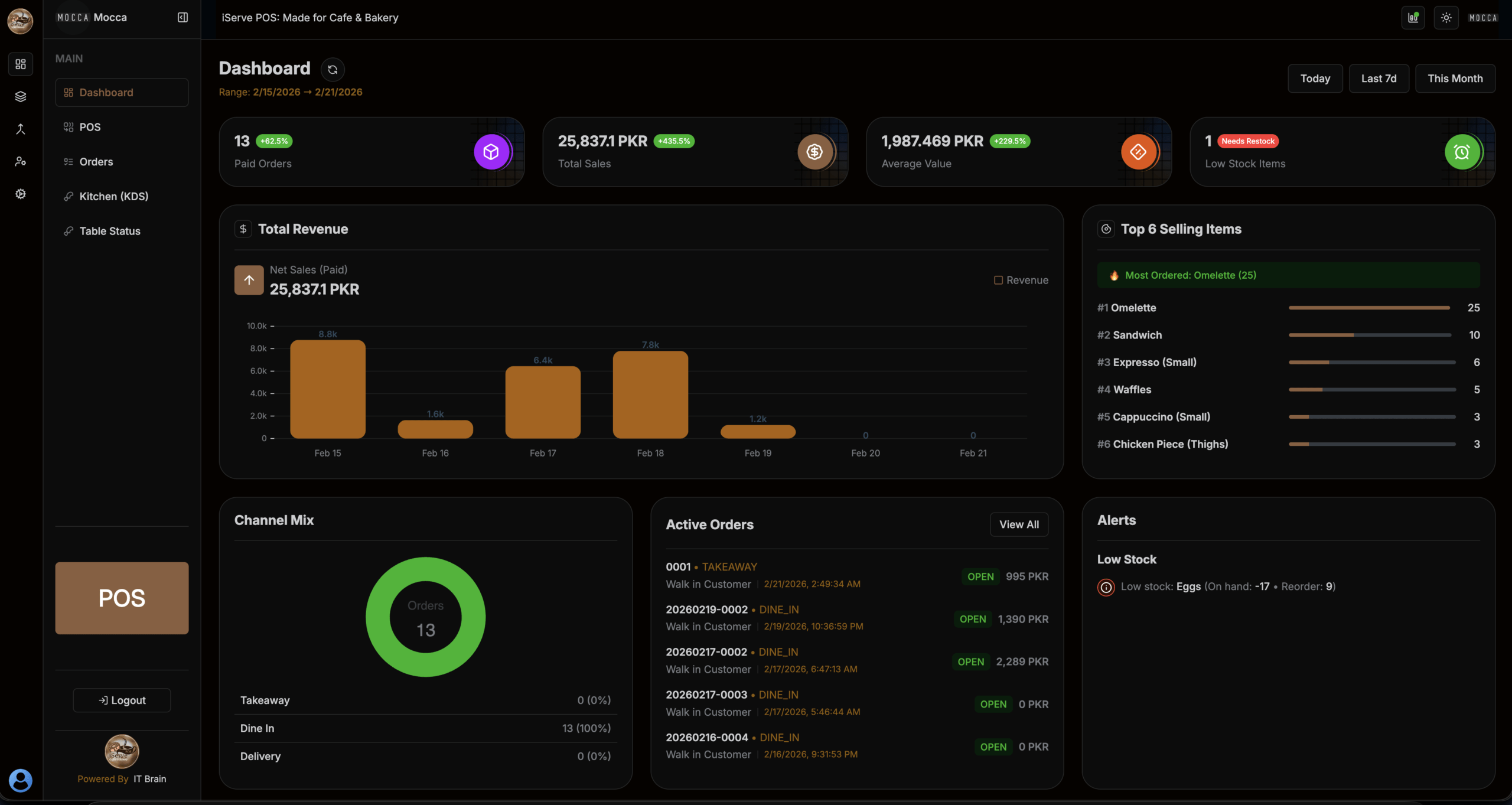Open the chart analytics icon in header
Screen dimensions: 1512x805
(1413, 18)
